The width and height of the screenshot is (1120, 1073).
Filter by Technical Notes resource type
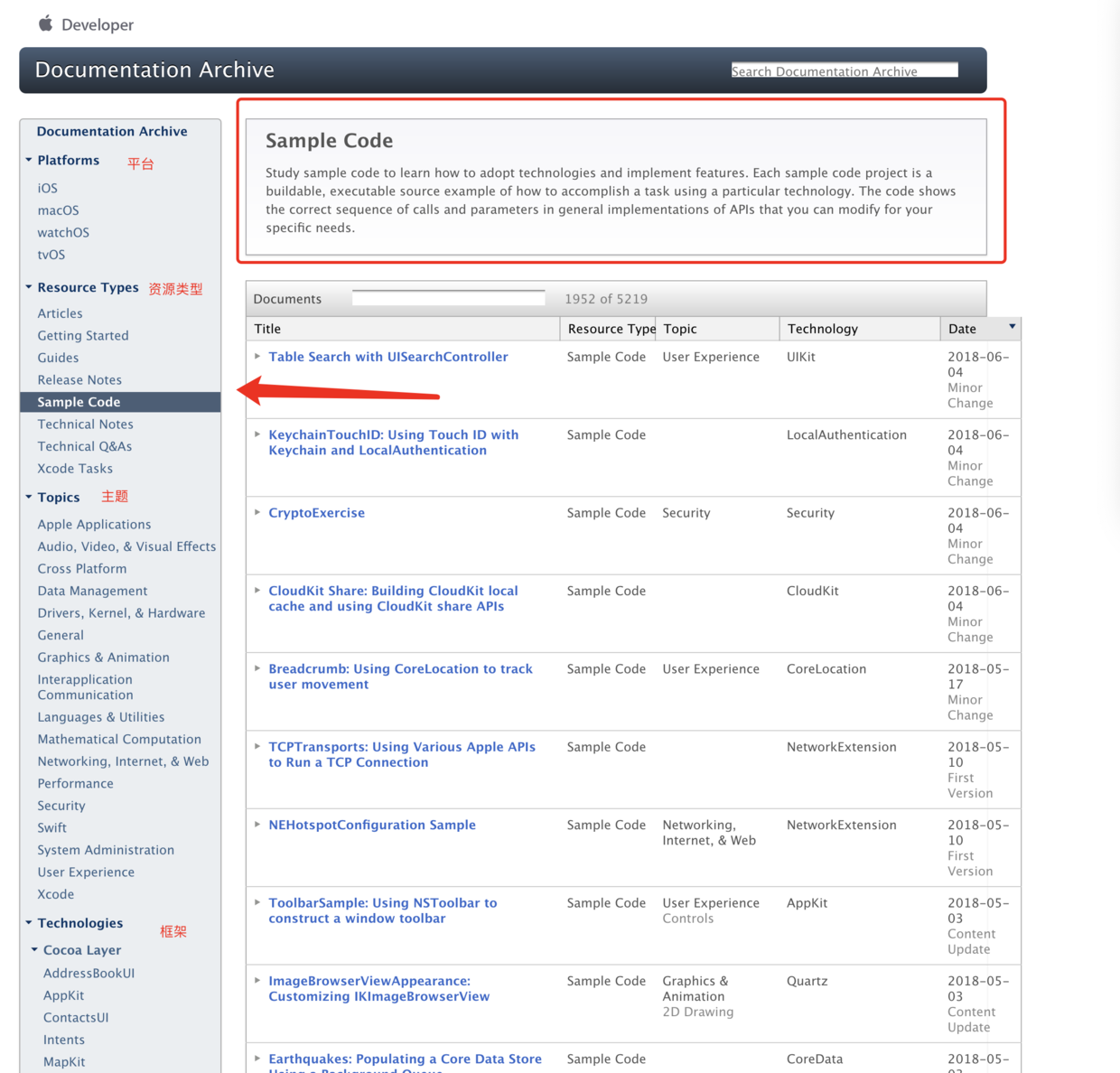point(85,425)
